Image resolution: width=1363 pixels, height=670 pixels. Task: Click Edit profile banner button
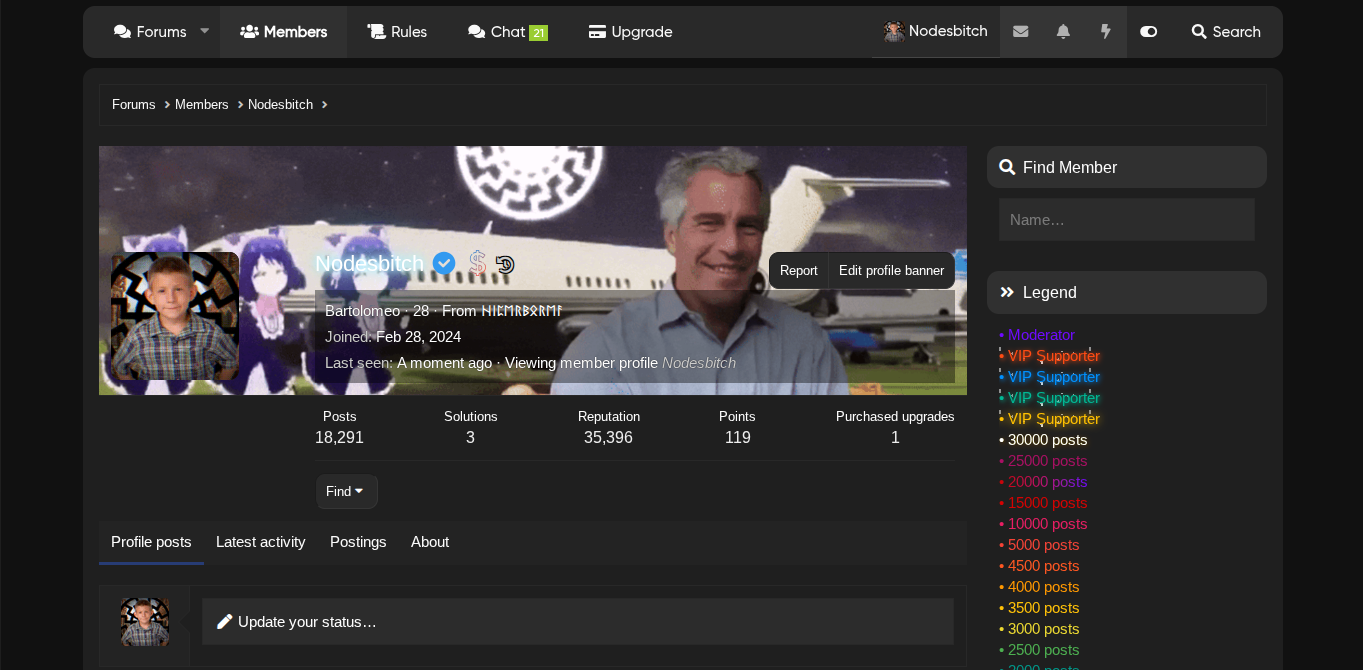tap(891, 271)
